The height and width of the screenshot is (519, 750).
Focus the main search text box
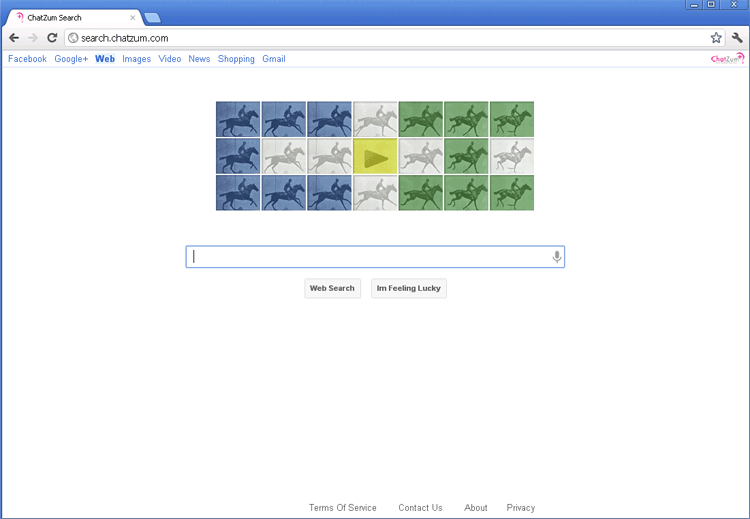pos(370,257)
